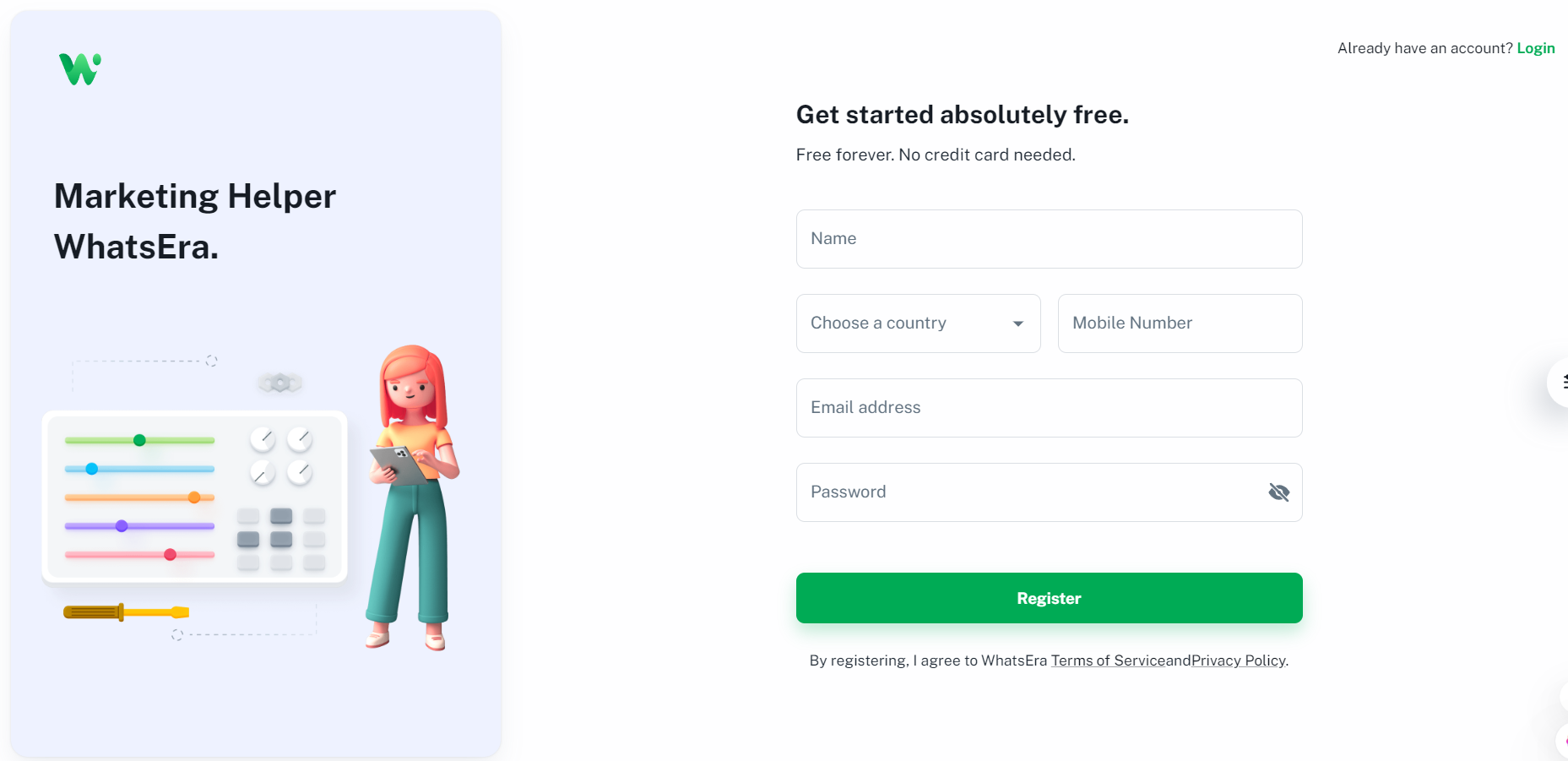Focus the Mobile Number field
1568x761 pixels.
(1180, 323)
